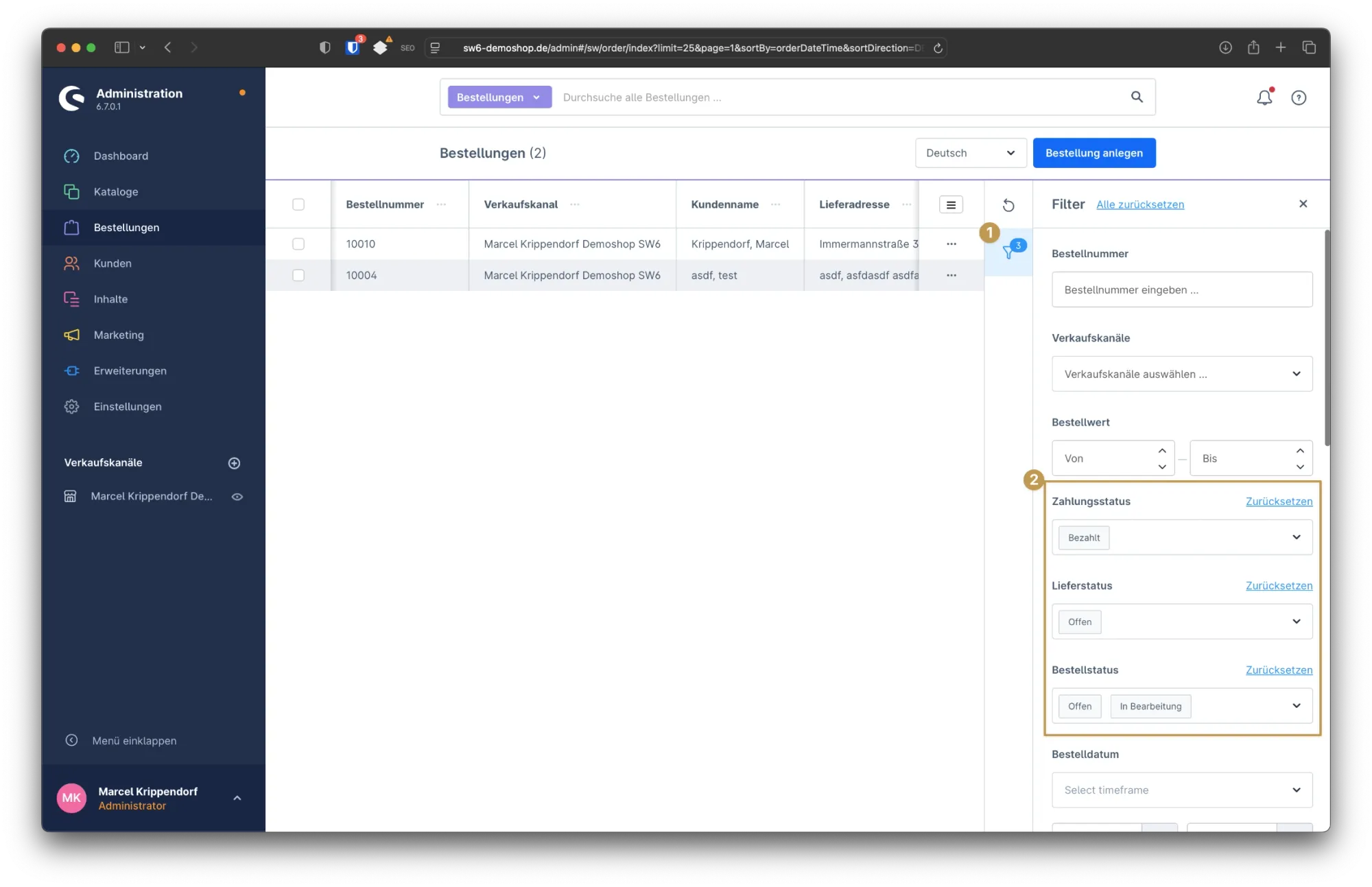1372x887 pixels.
Task: Reset all filters via Alle zurücksetzen
Action: [1140, 204]
